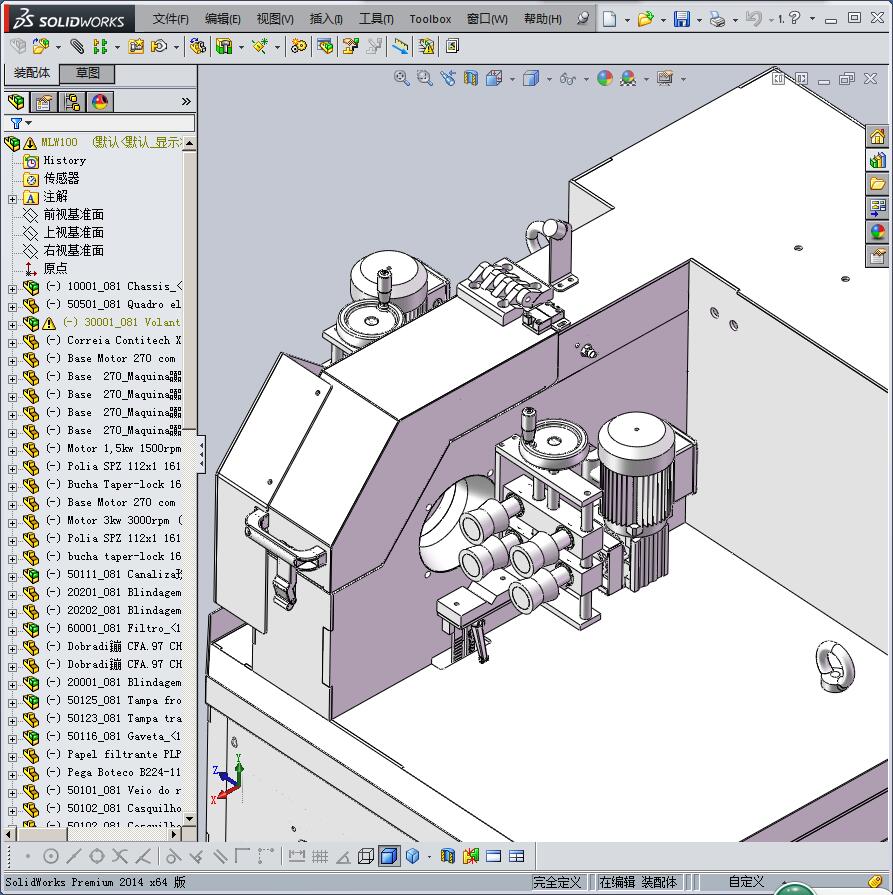893x895 pixels.
Task: Select the 上视基准面 plane
Action: (74, 232)
